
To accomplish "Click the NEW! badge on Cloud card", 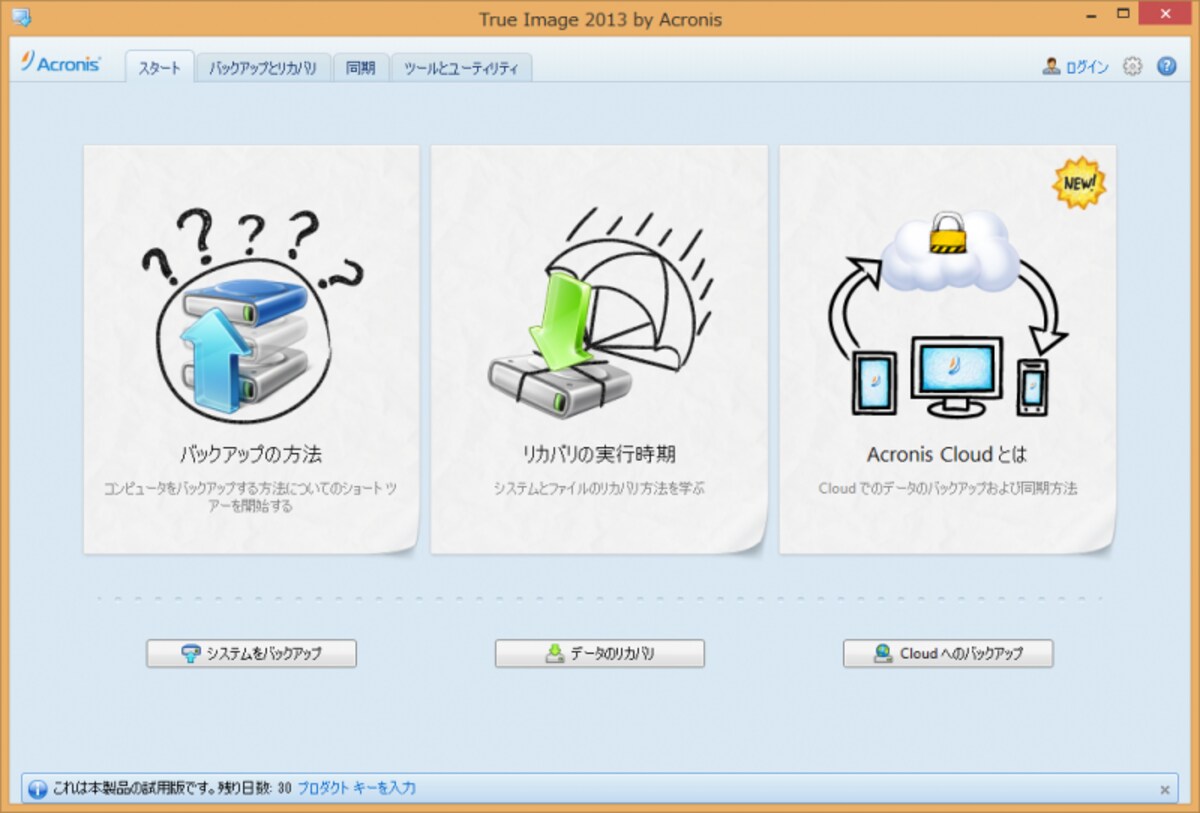I will click(1078, 182).
